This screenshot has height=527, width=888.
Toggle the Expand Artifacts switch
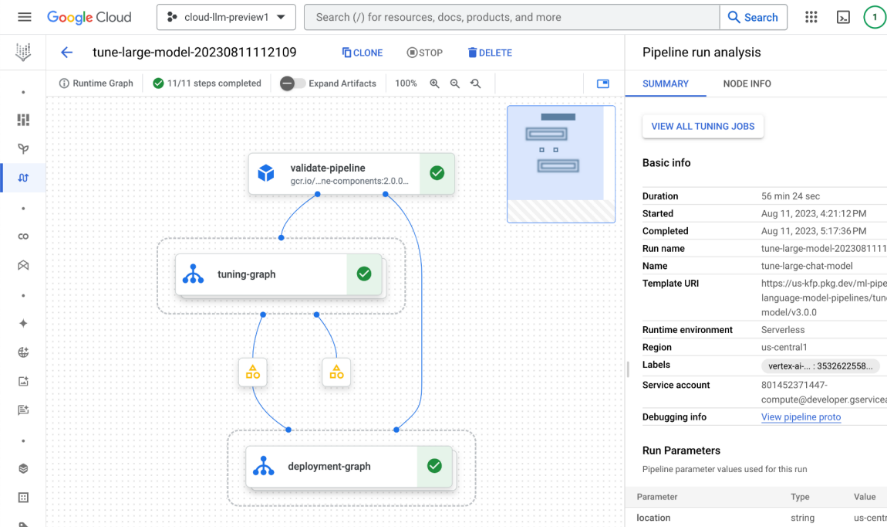[292, 83]
